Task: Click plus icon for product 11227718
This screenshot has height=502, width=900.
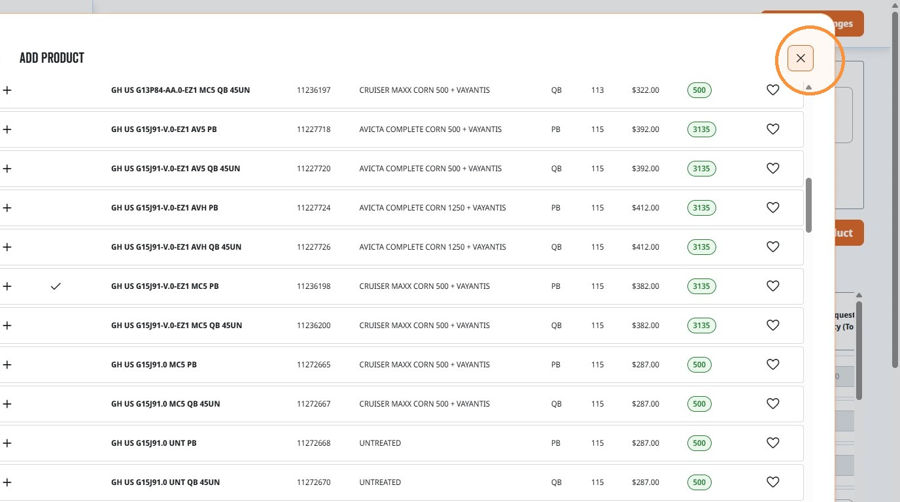Action: click(x=7, y=129)
